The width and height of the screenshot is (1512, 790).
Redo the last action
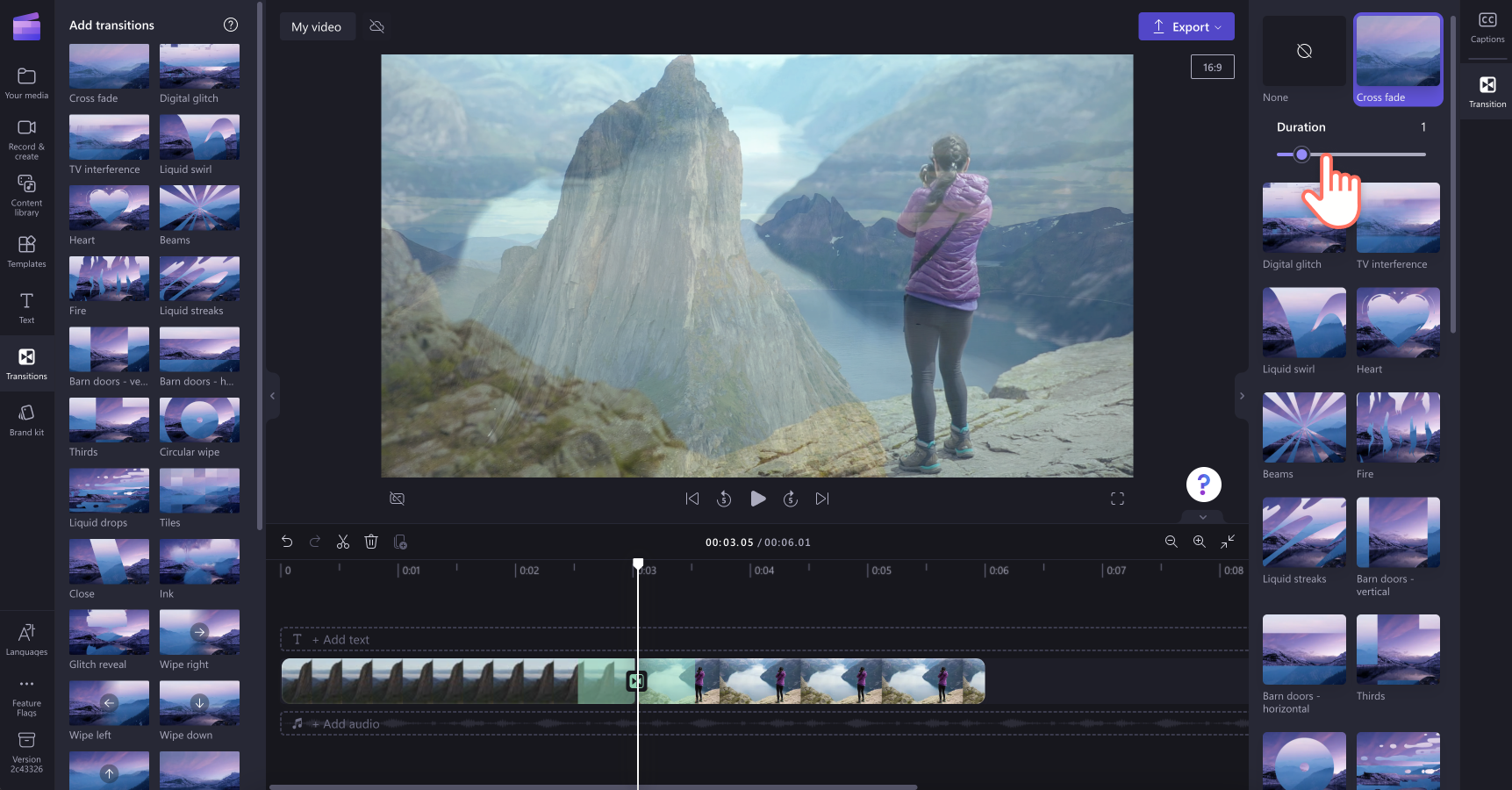point(315,542)
